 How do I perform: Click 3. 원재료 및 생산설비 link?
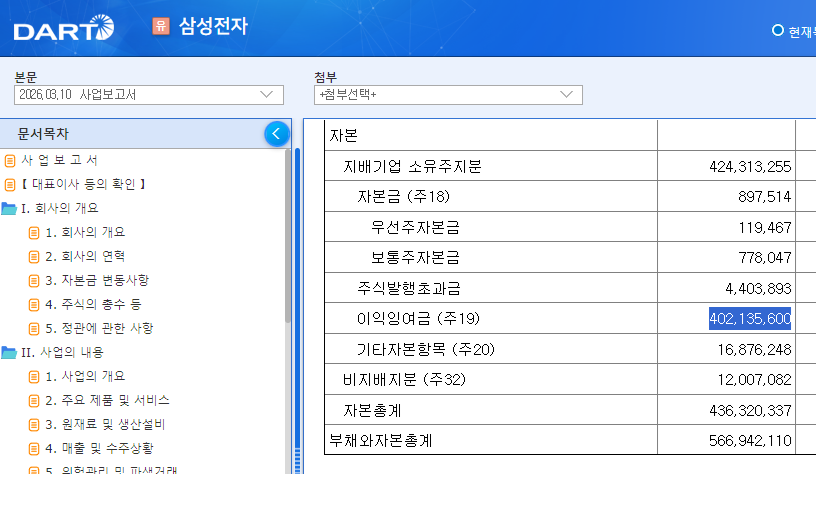click(x=105, y=425)
